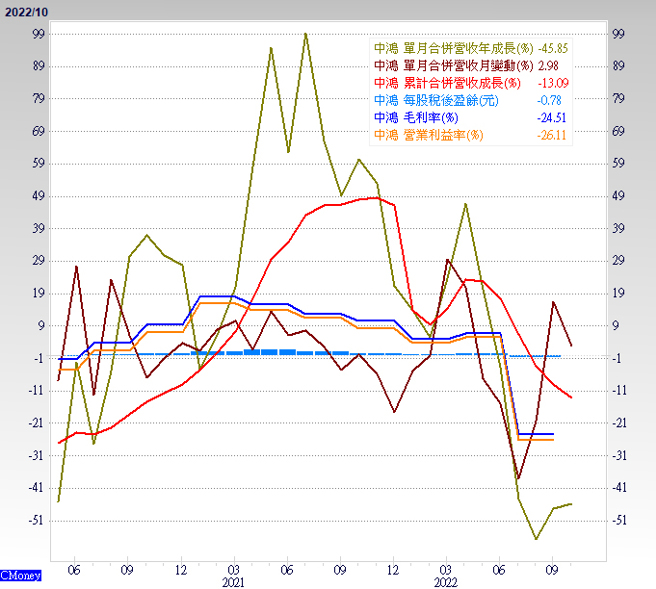Click the lowest dip of the dark red line

(518, 478)
